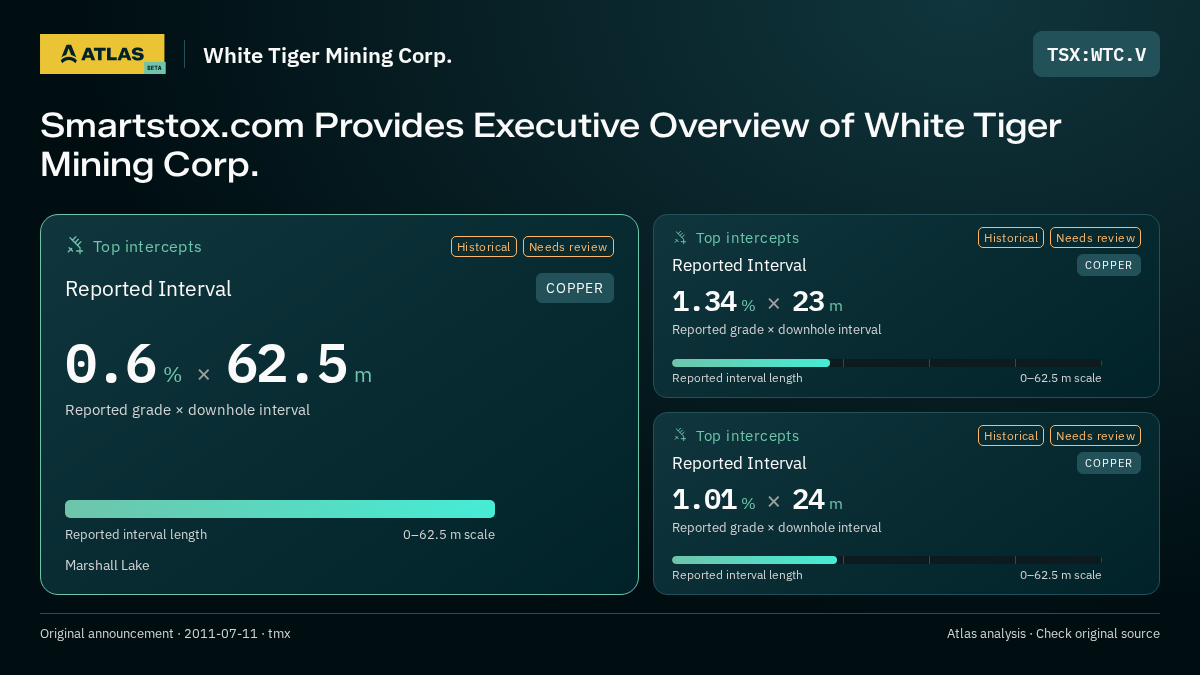Click the 62.5 m interval value

[299, 365]
